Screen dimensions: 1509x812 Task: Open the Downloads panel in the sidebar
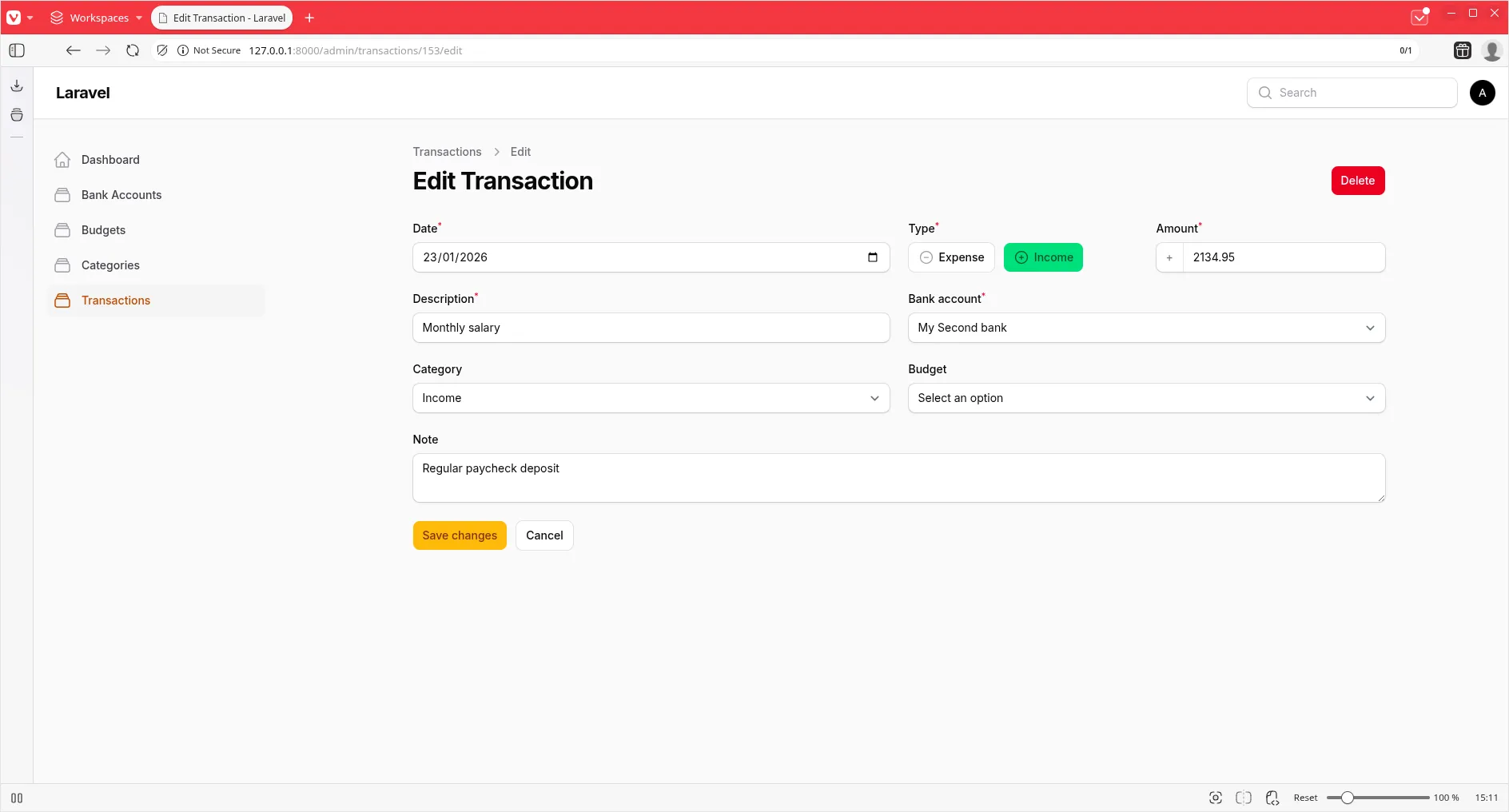(16, 86)
